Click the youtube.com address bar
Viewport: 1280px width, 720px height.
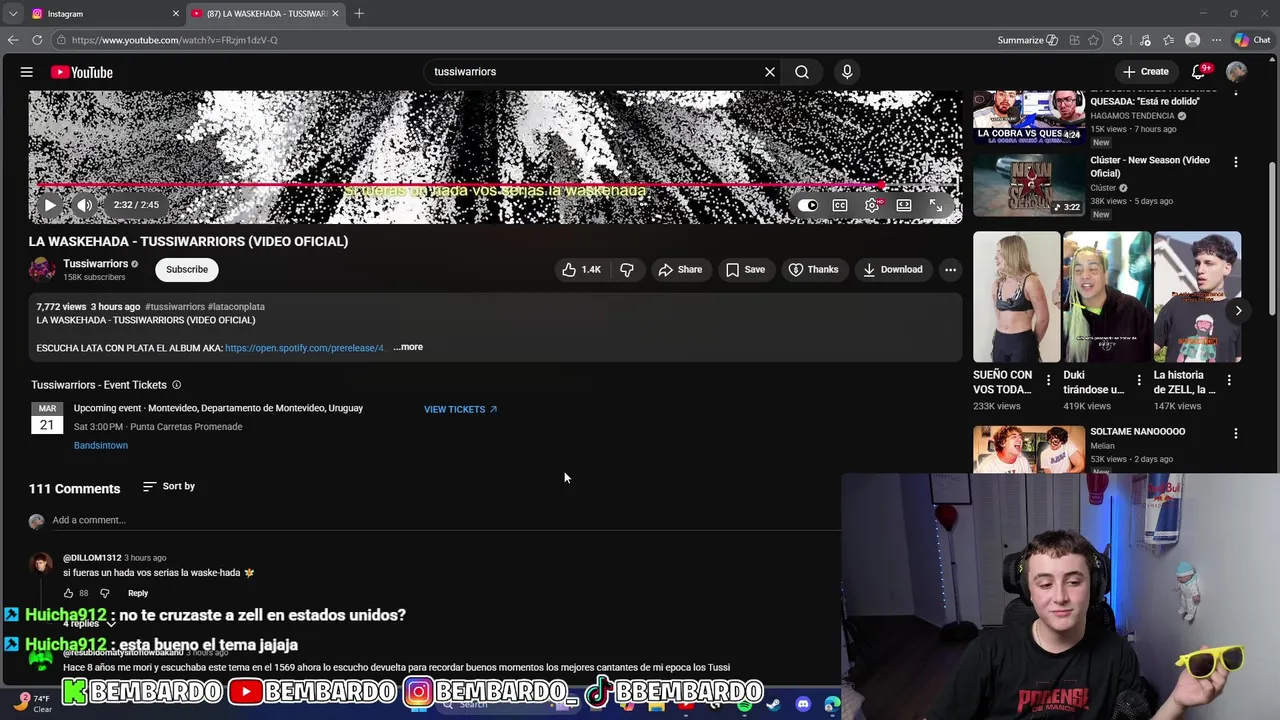(520, 40)
